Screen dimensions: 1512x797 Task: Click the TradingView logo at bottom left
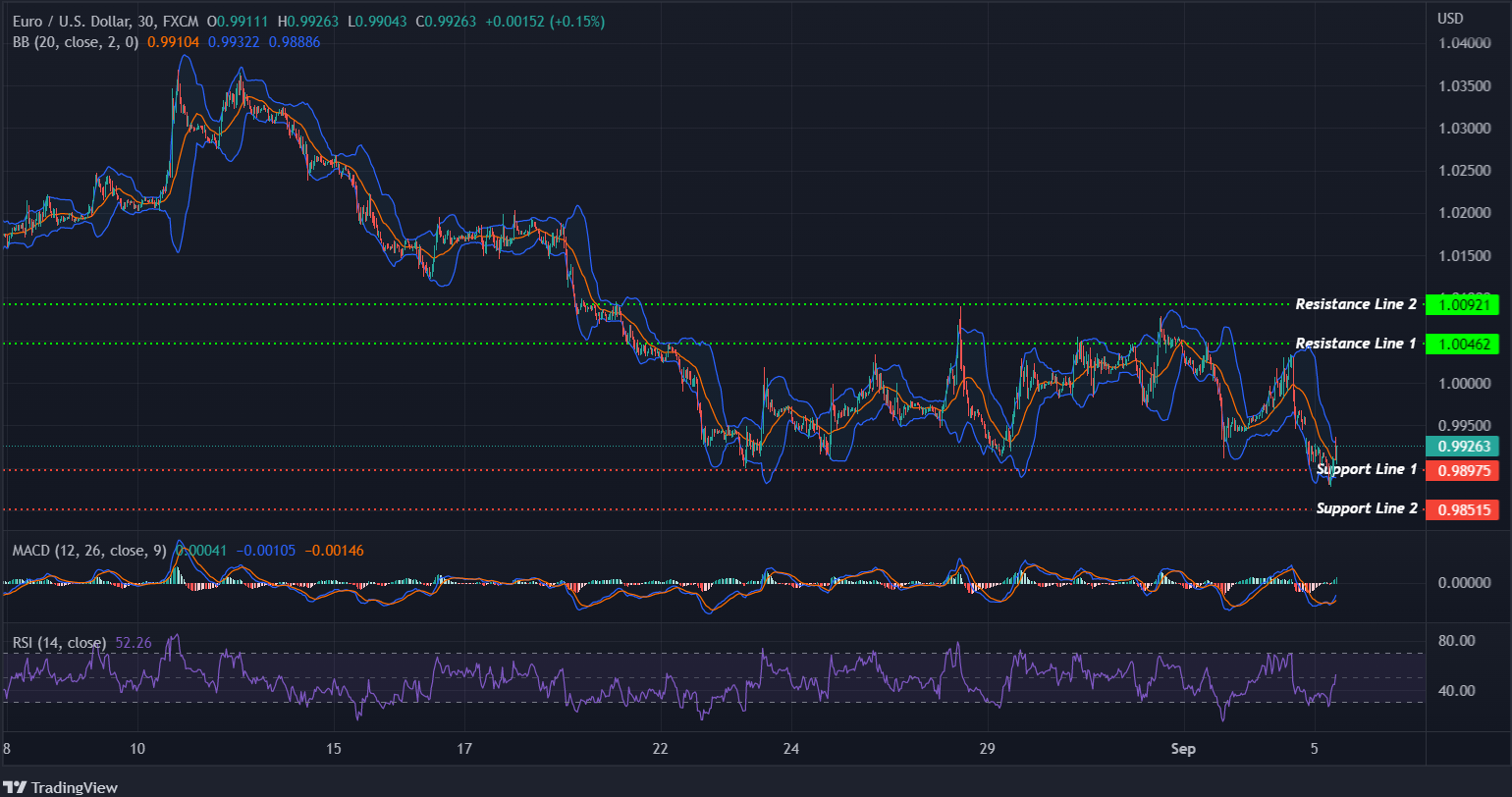pyautogui.click(x=61, y=787)
